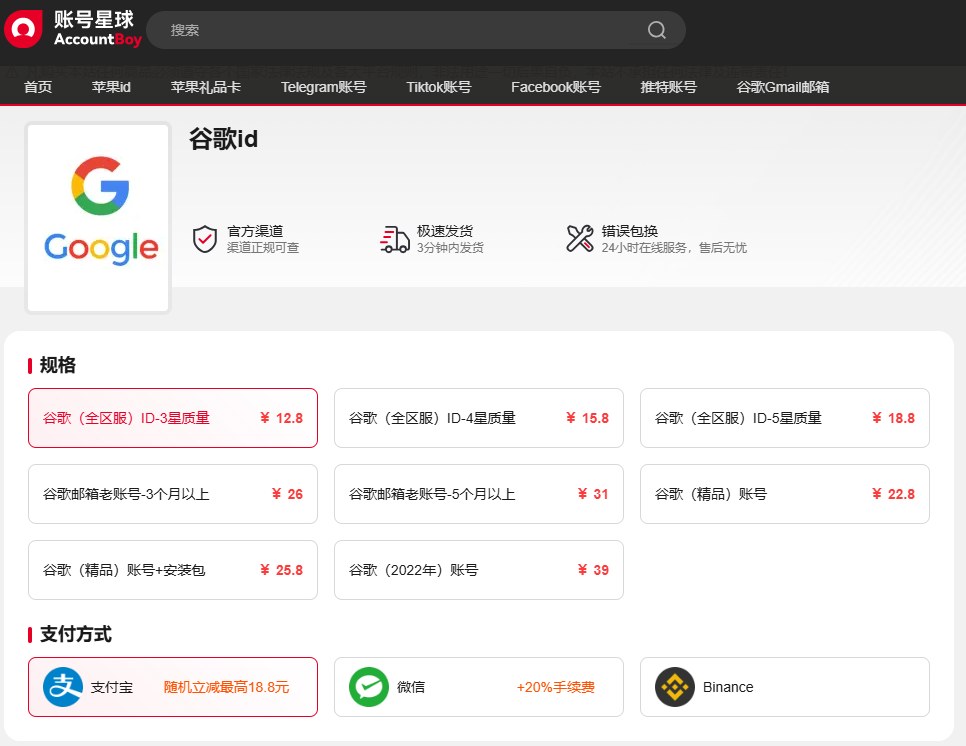966x746 pixels.
Task: Click the ¥ 26 price text
Action: [287, 494]
